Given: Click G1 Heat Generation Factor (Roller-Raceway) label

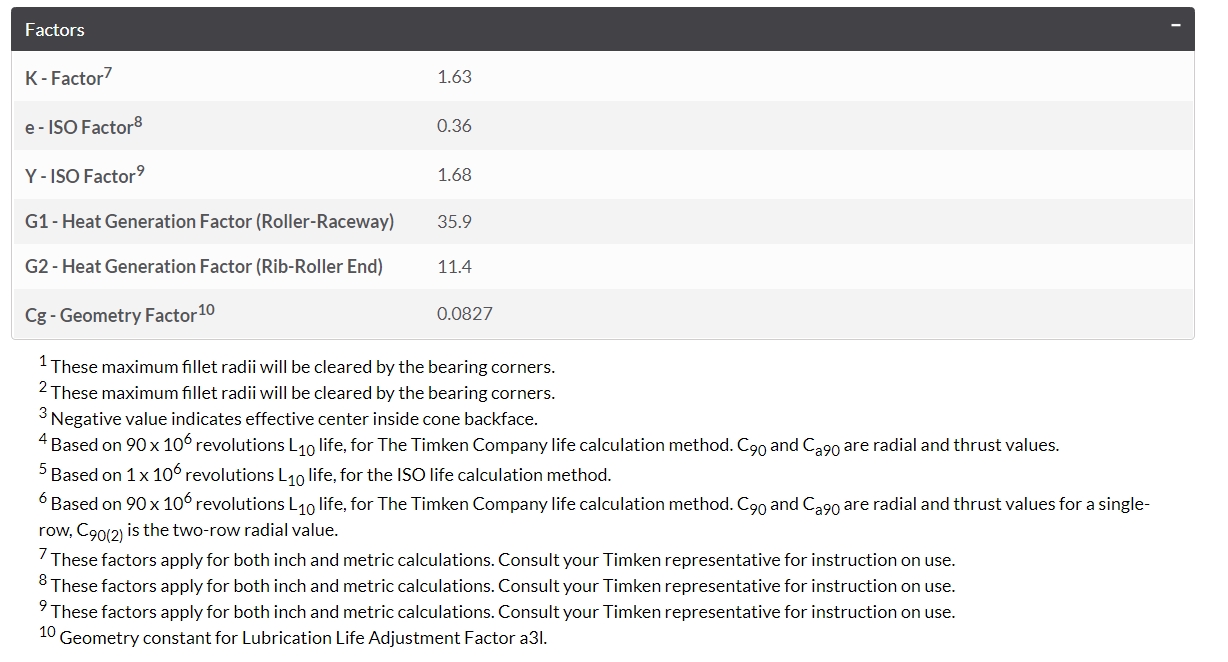Looking at the screenshot, I should pyautogui.click(x=209, y=221).
